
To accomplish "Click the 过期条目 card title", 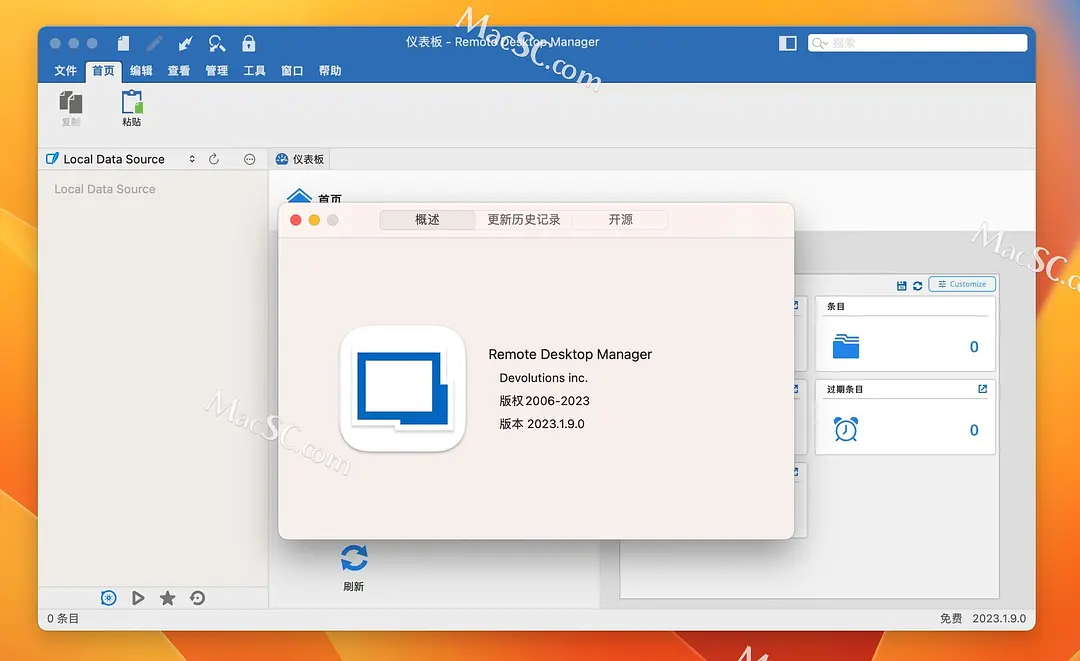I will pos(844,389).
